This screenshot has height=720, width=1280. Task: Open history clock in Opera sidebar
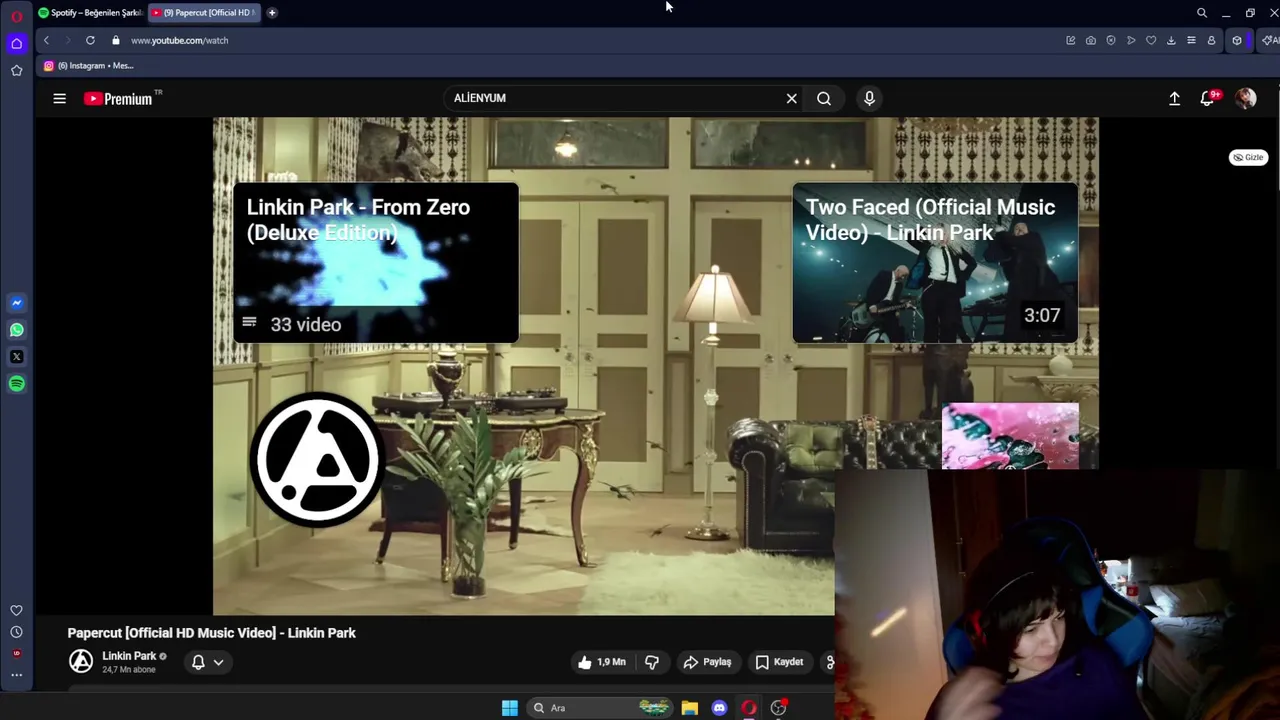16,632
